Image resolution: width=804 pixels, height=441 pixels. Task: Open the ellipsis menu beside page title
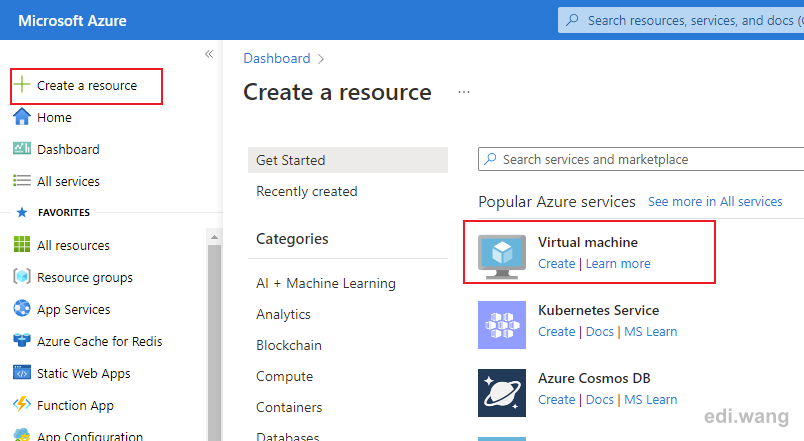[x=464, y=92]
